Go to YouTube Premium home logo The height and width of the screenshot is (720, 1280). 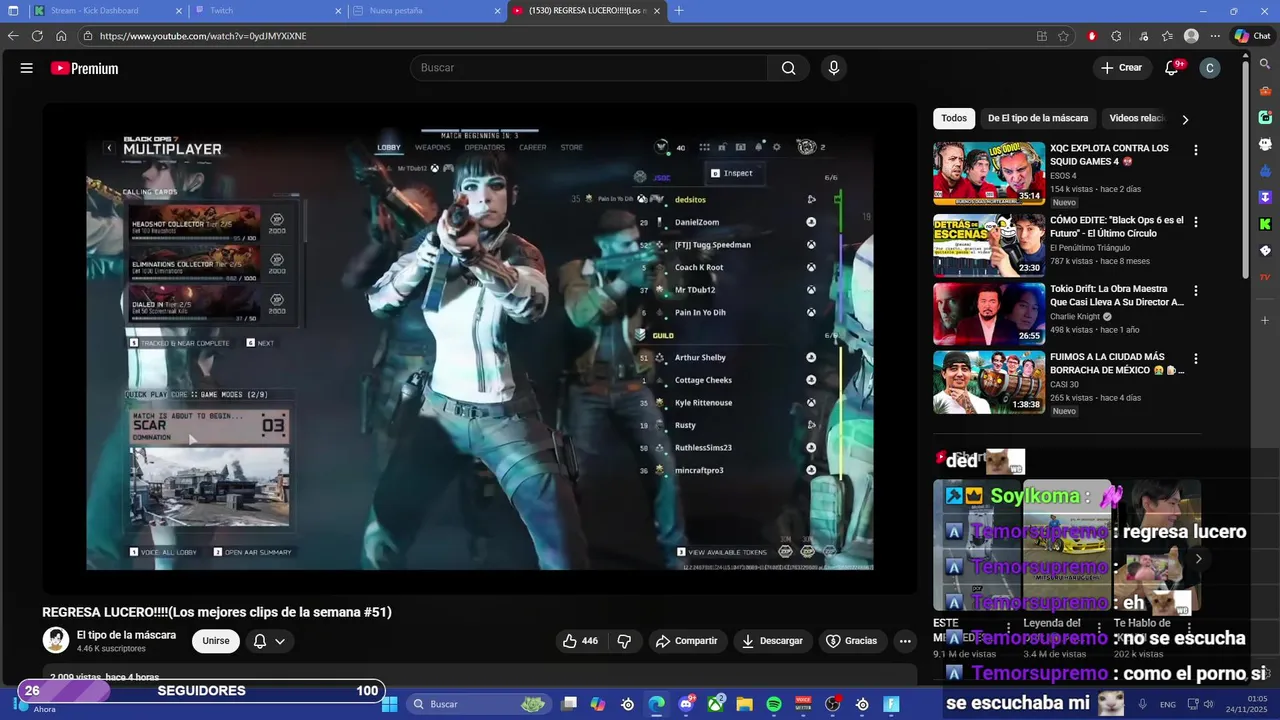[x=85, y=68]
